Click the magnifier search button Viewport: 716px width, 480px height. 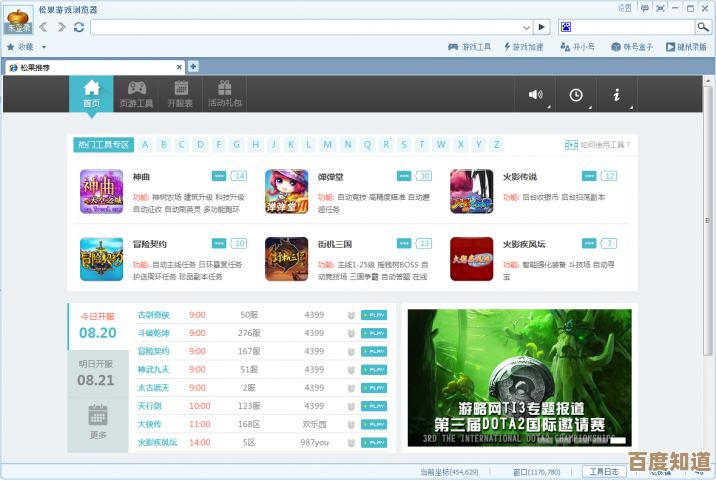tap(703, 27)
